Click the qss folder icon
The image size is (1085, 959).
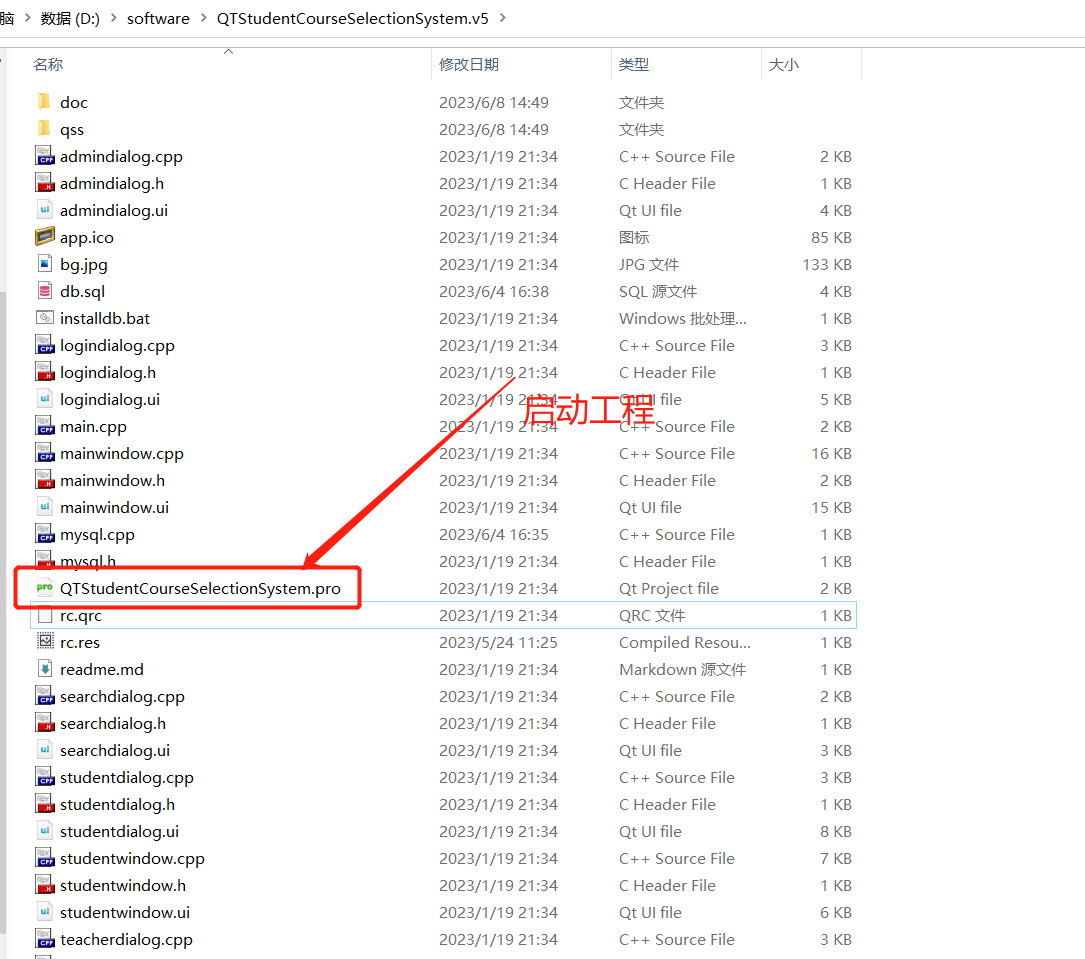coord(44,129)
